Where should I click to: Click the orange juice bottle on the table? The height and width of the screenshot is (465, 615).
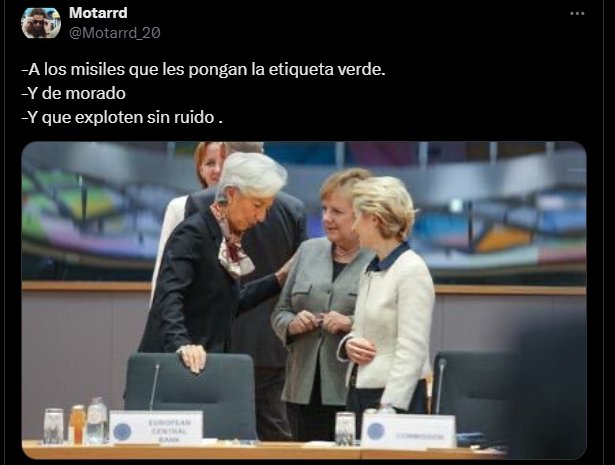tap(77, 424)
